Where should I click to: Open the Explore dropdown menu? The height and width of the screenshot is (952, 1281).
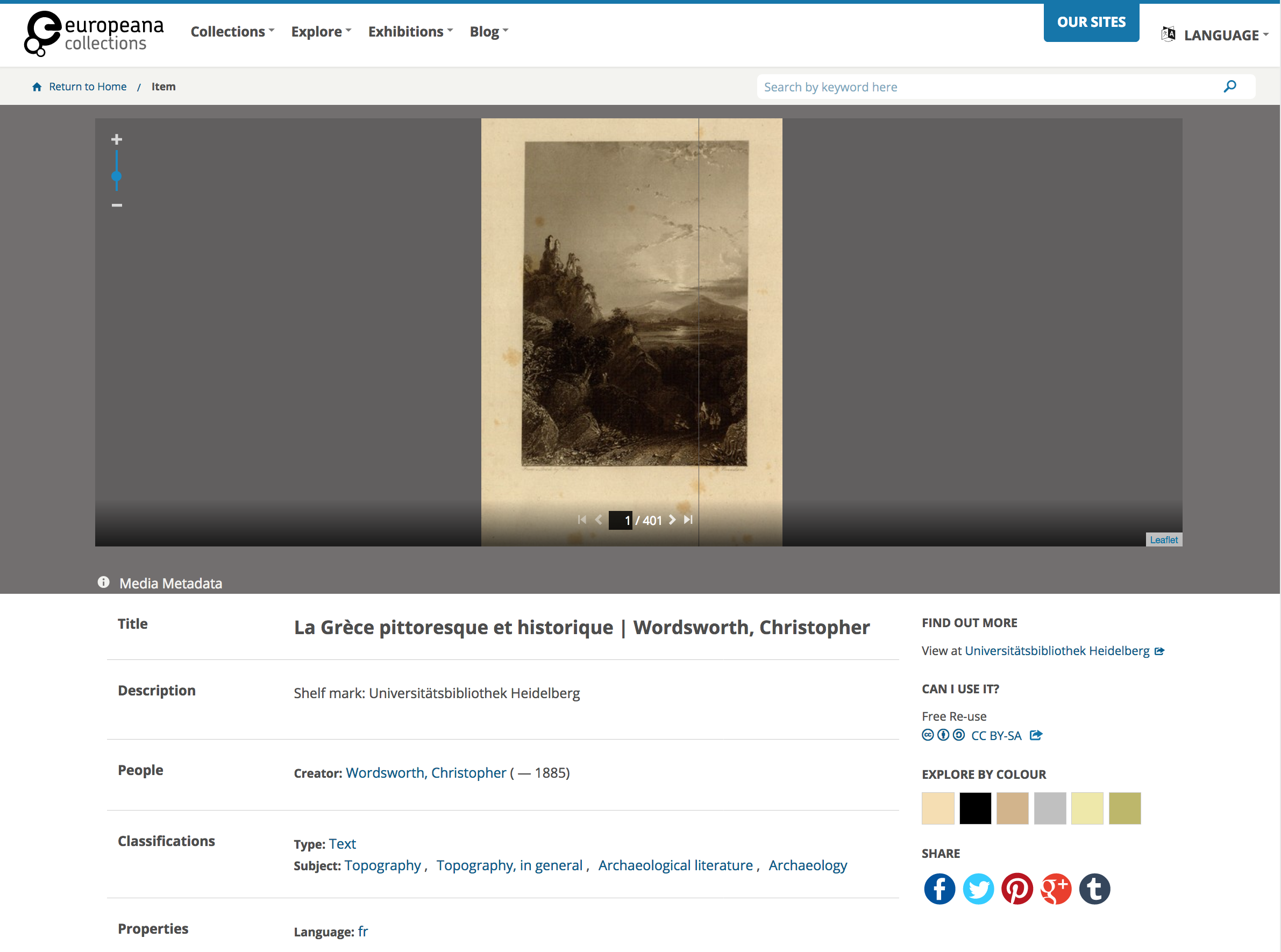point(321,32)
